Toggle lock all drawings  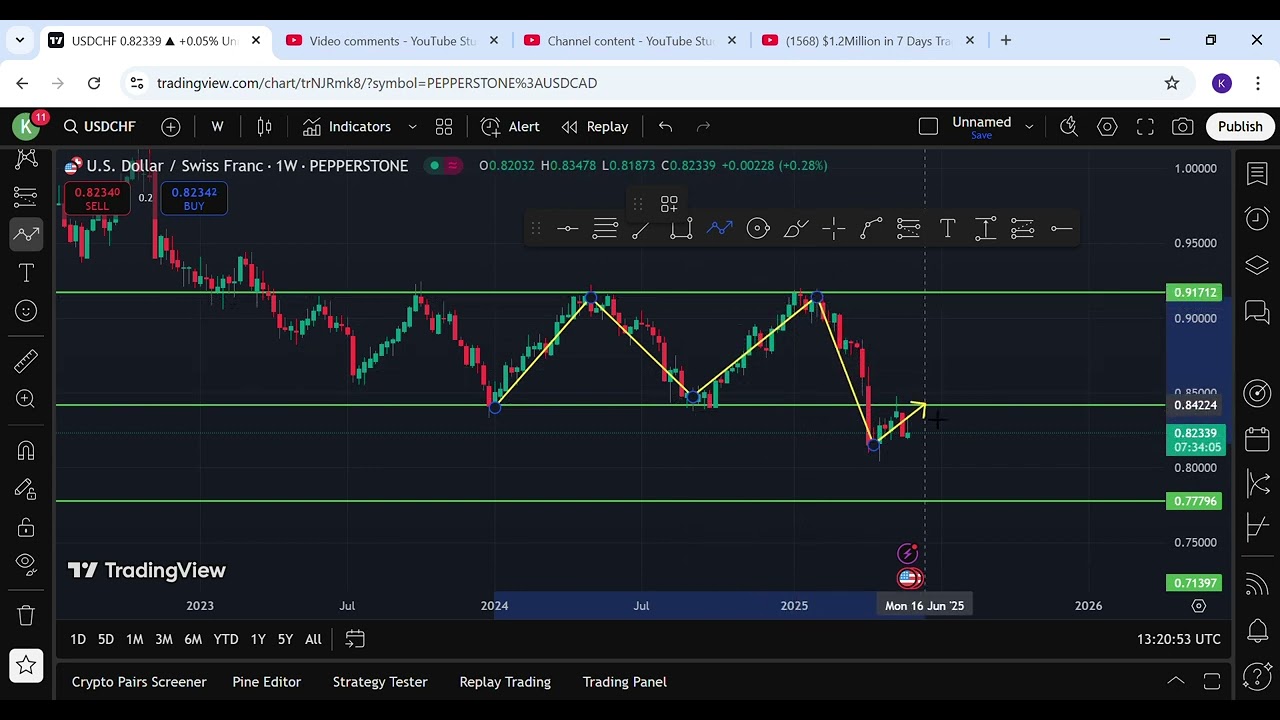pos(26,527)
